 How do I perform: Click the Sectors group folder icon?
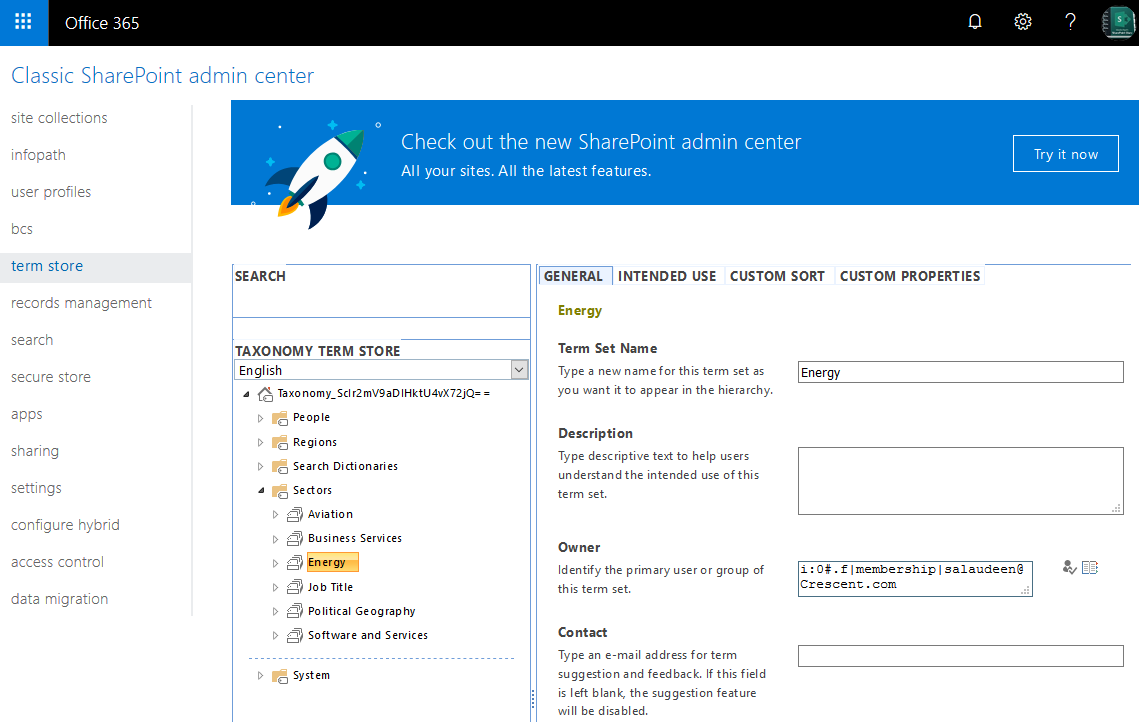coord(280,491)
